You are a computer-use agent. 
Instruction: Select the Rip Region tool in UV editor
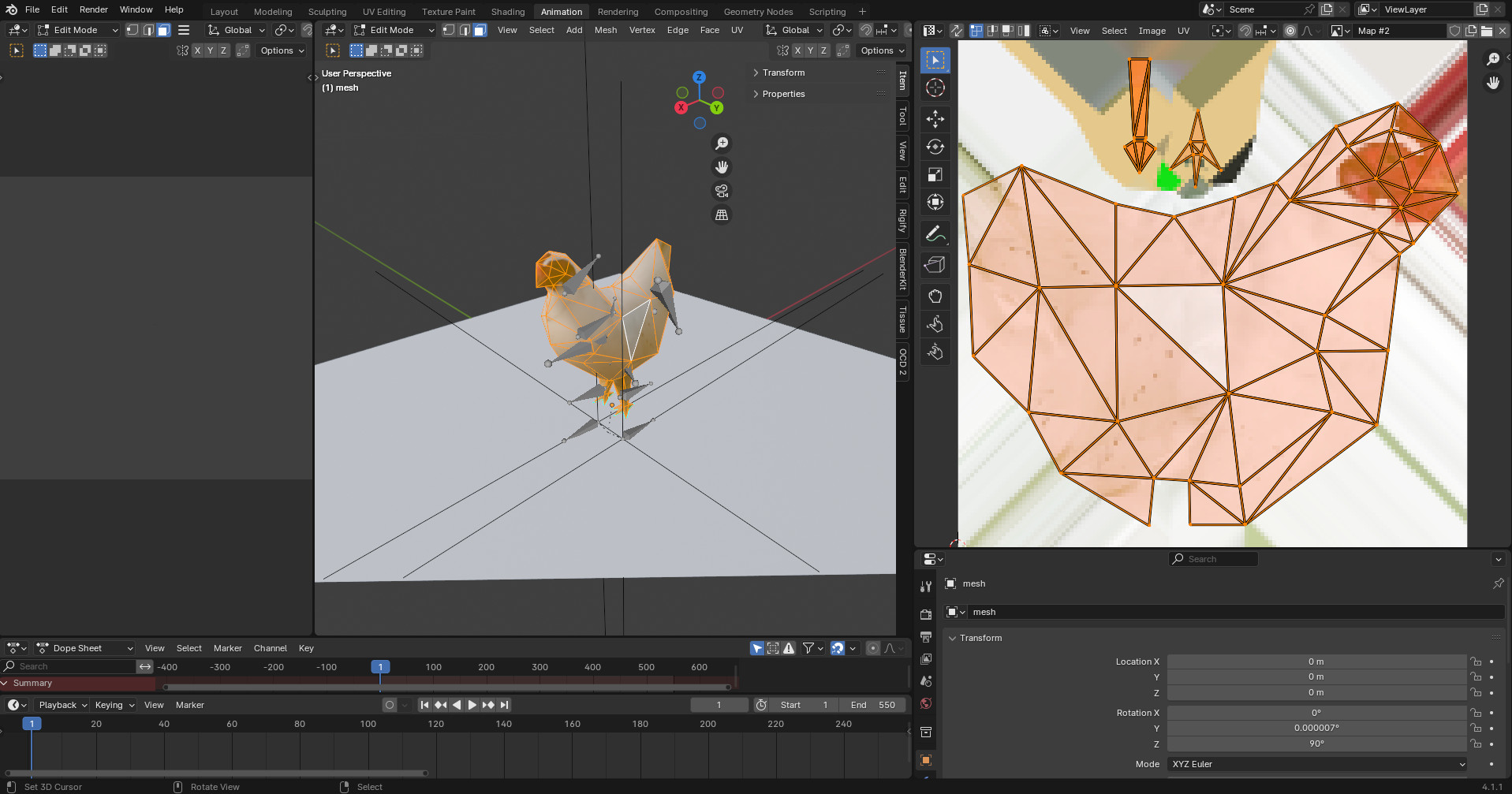[x=935, y=265]
